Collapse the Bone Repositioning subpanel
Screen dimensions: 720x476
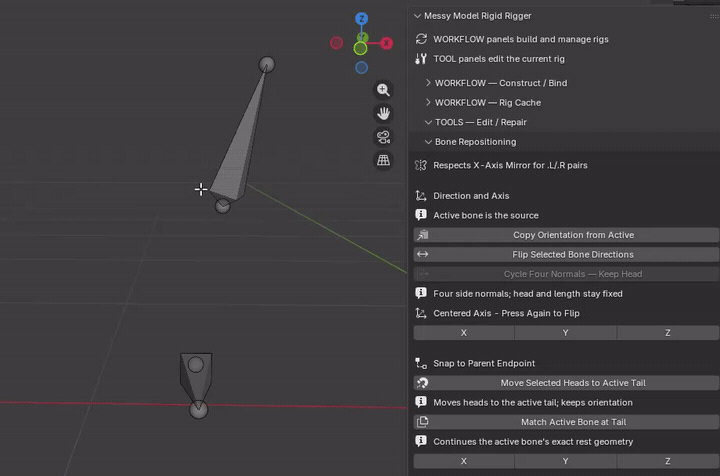[x=428, y=142]
